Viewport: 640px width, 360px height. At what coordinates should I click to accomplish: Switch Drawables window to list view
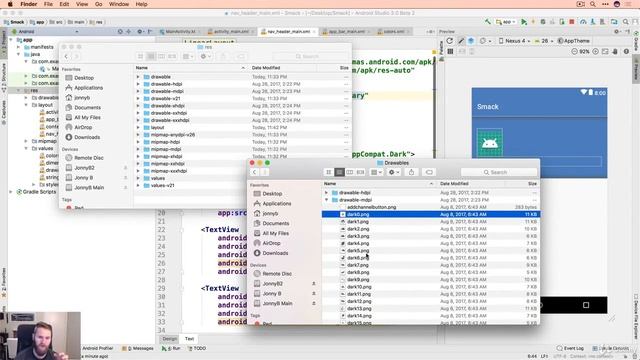click(339, 172)
